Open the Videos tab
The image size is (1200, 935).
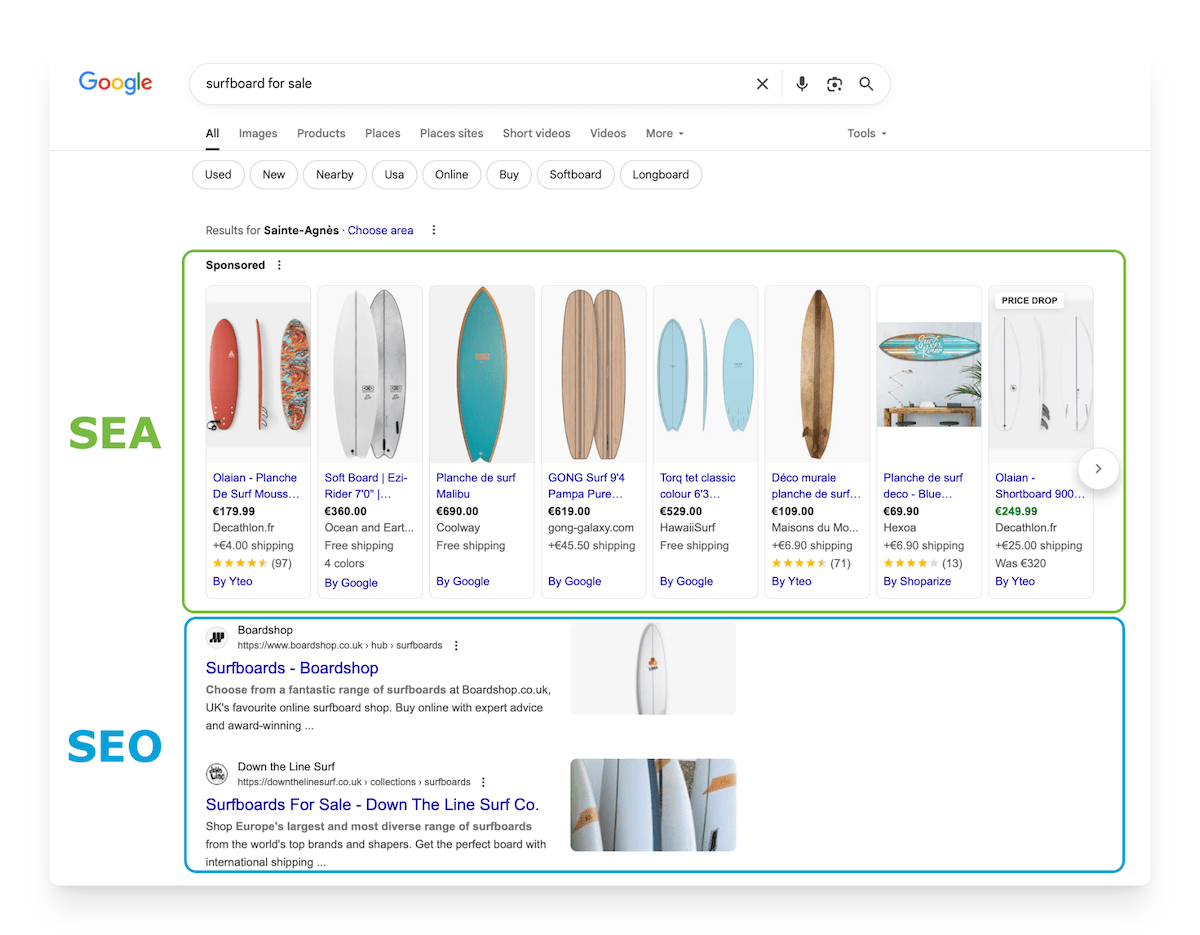click(608, 133)
